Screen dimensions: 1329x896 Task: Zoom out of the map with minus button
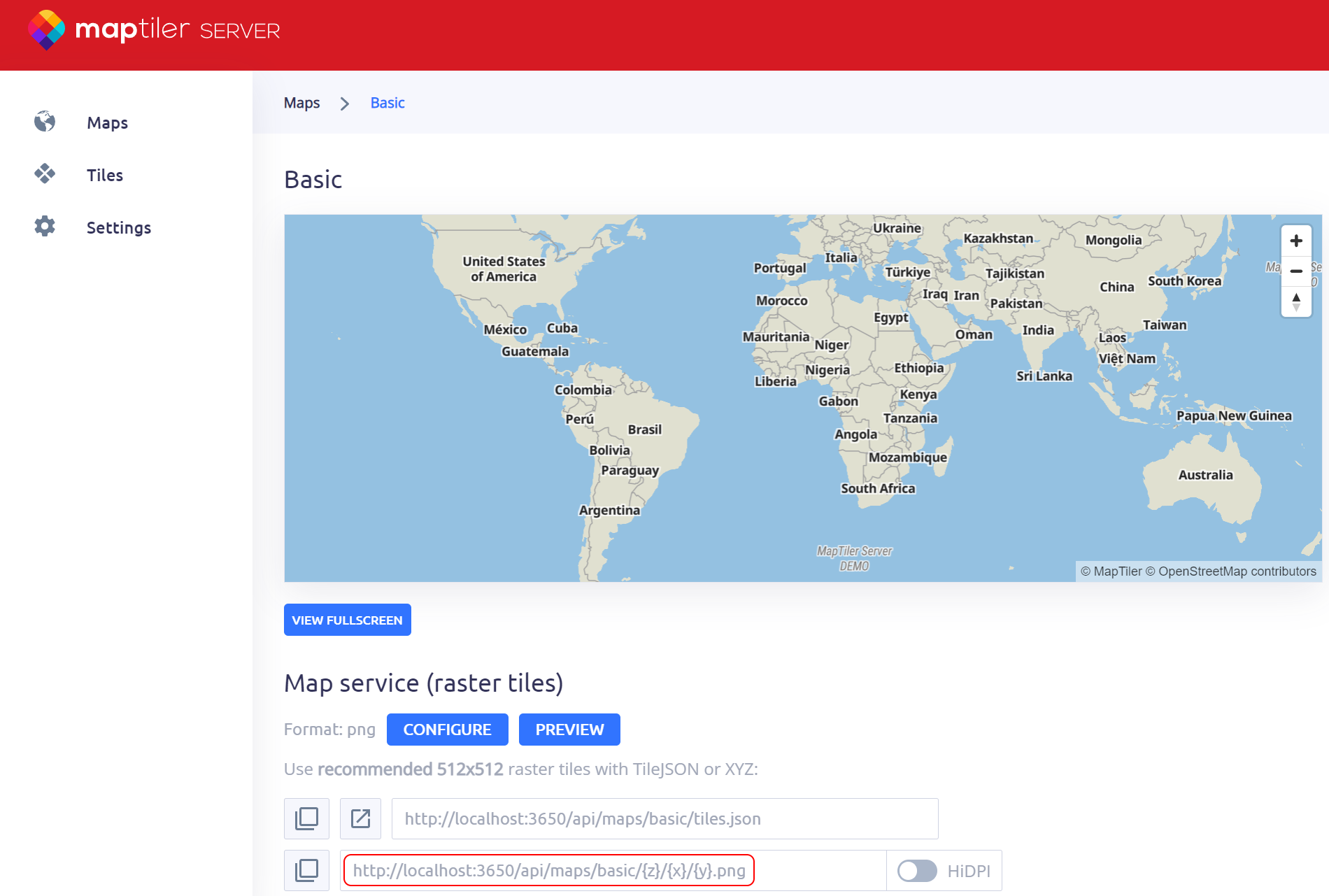(x=1296, y=271)
